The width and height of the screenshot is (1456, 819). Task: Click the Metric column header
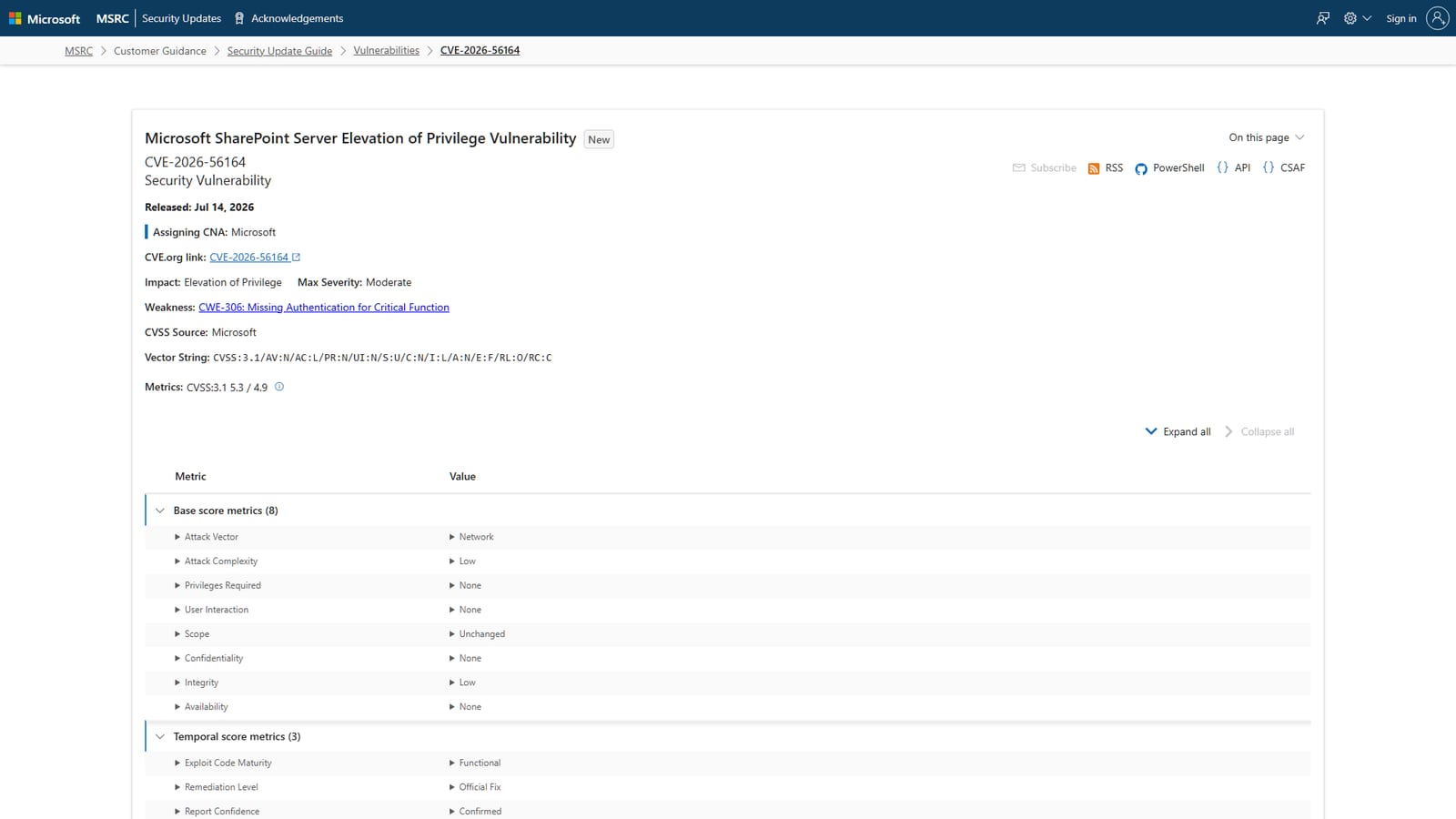coord(190,476)
